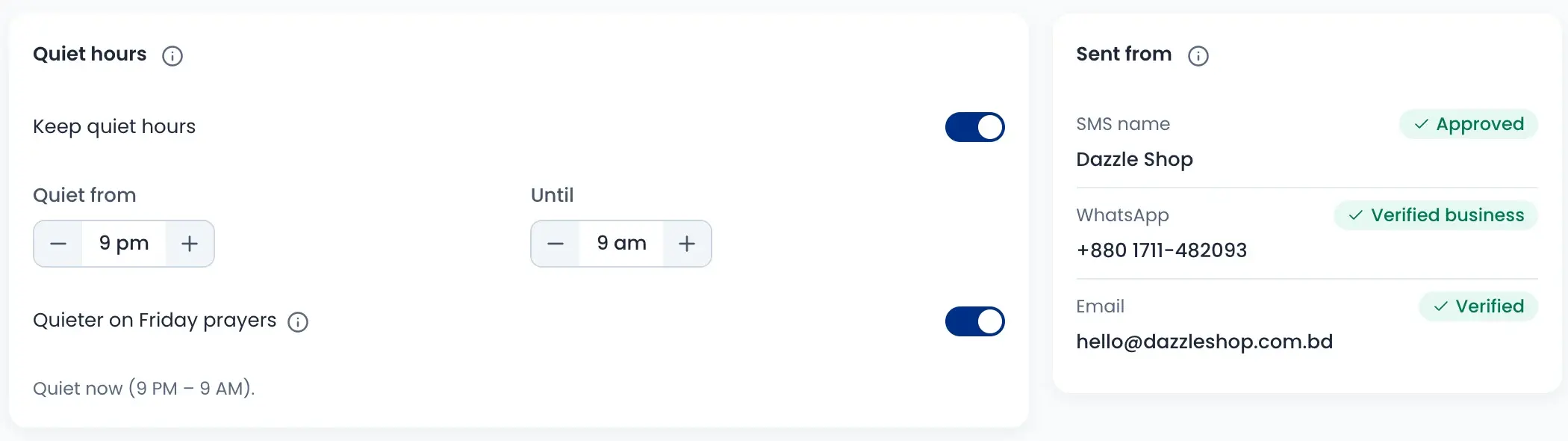
Task: Increase the Until time
Action: pyautogui.click(x=687, y=244)
